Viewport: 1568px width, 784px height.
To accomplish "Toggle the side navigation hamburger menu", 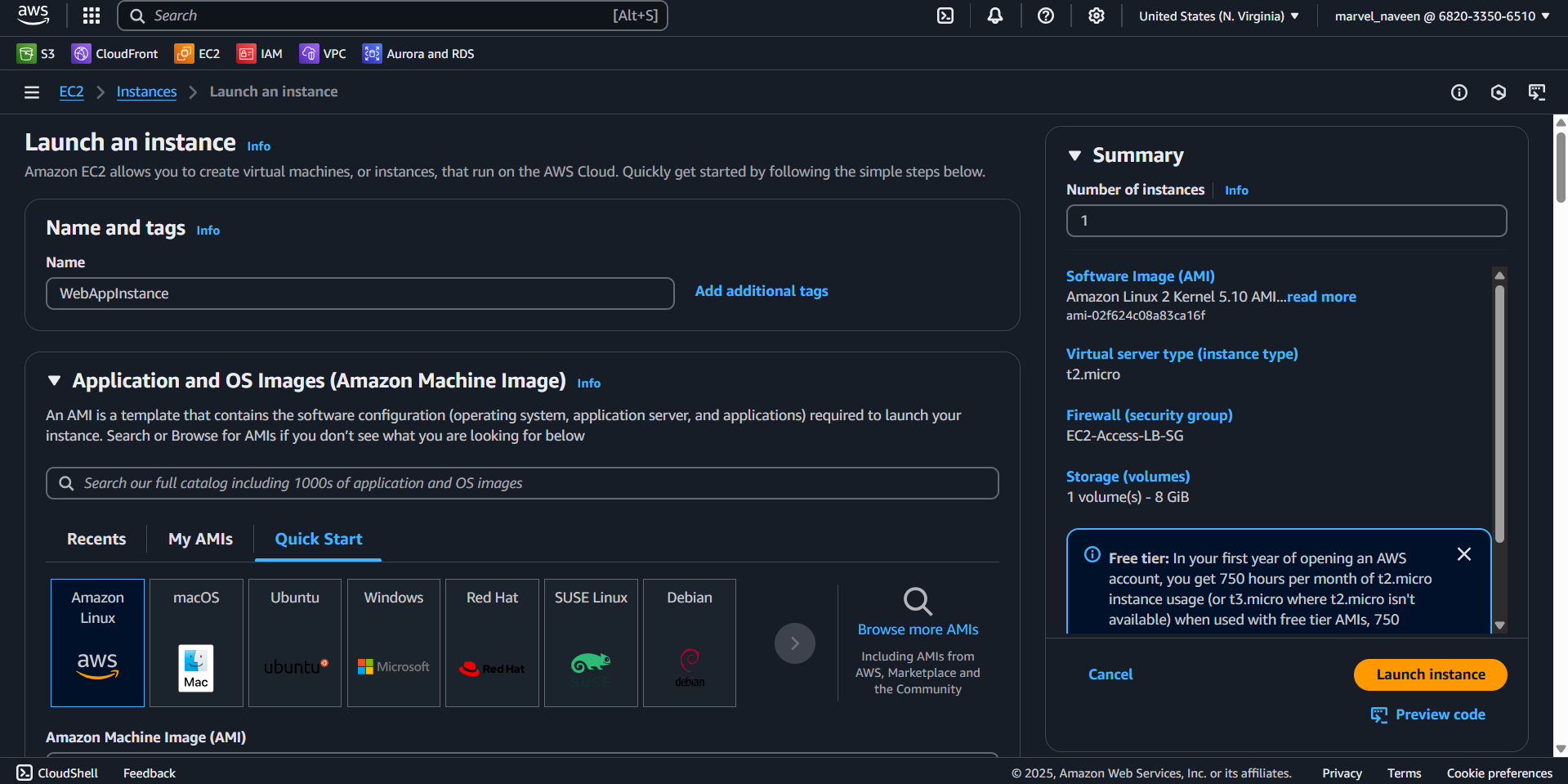I will coord(32,92).
